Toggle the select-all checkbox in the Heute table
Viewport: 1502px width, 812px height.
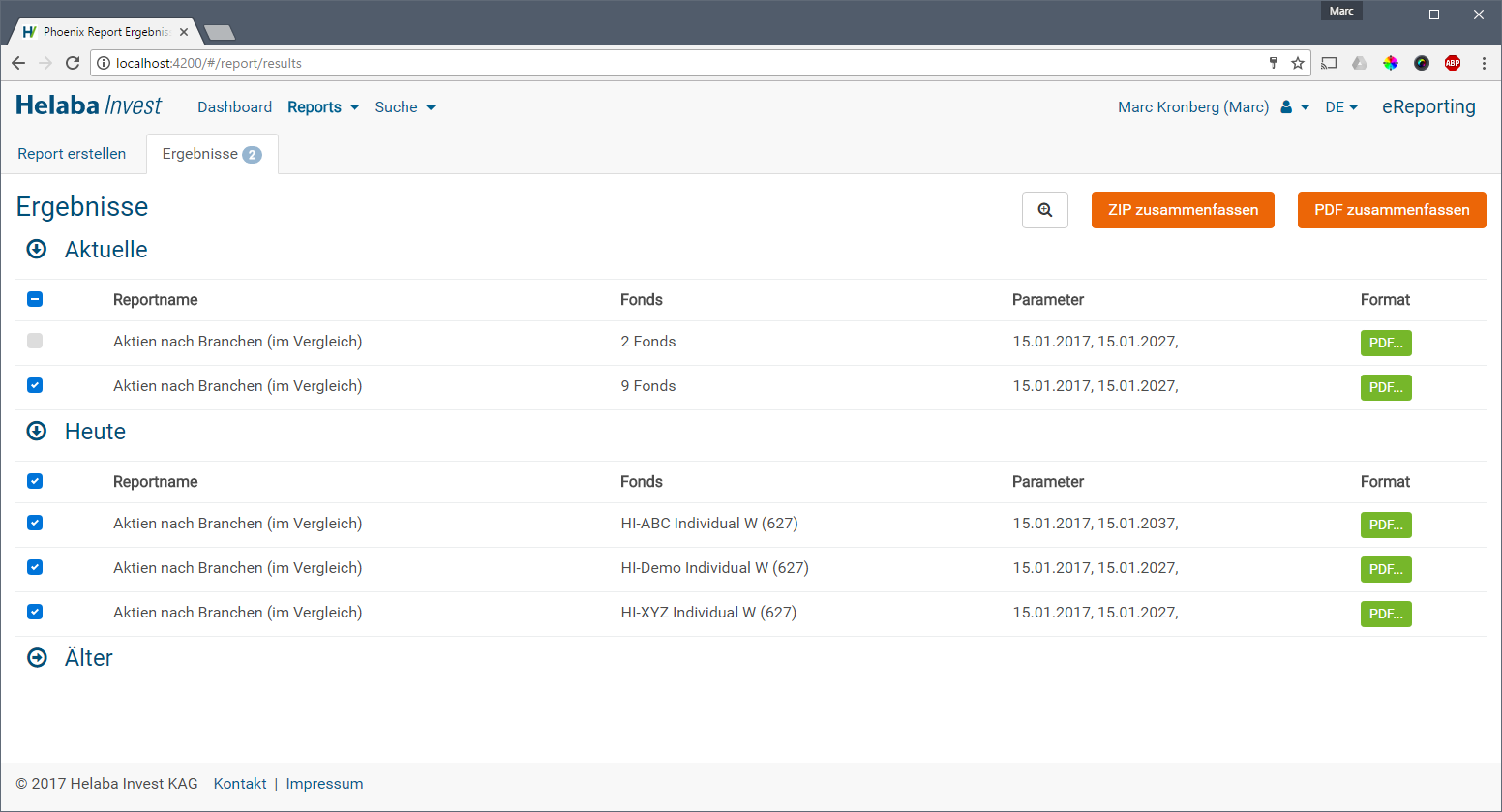(x=35, y=481)
